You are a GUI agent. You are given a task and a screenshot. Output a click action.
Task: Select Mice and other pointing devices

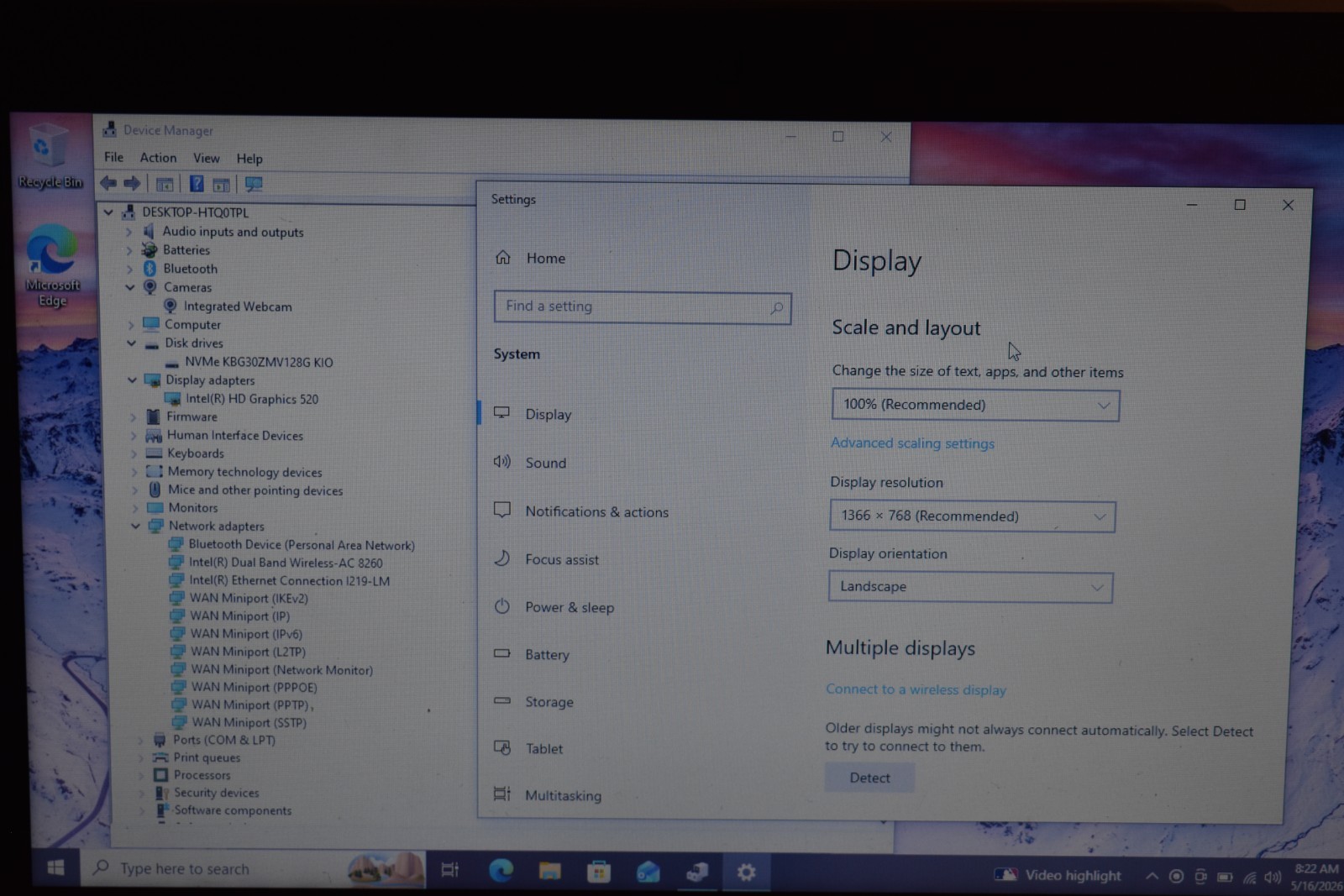(x=255, y=490)
